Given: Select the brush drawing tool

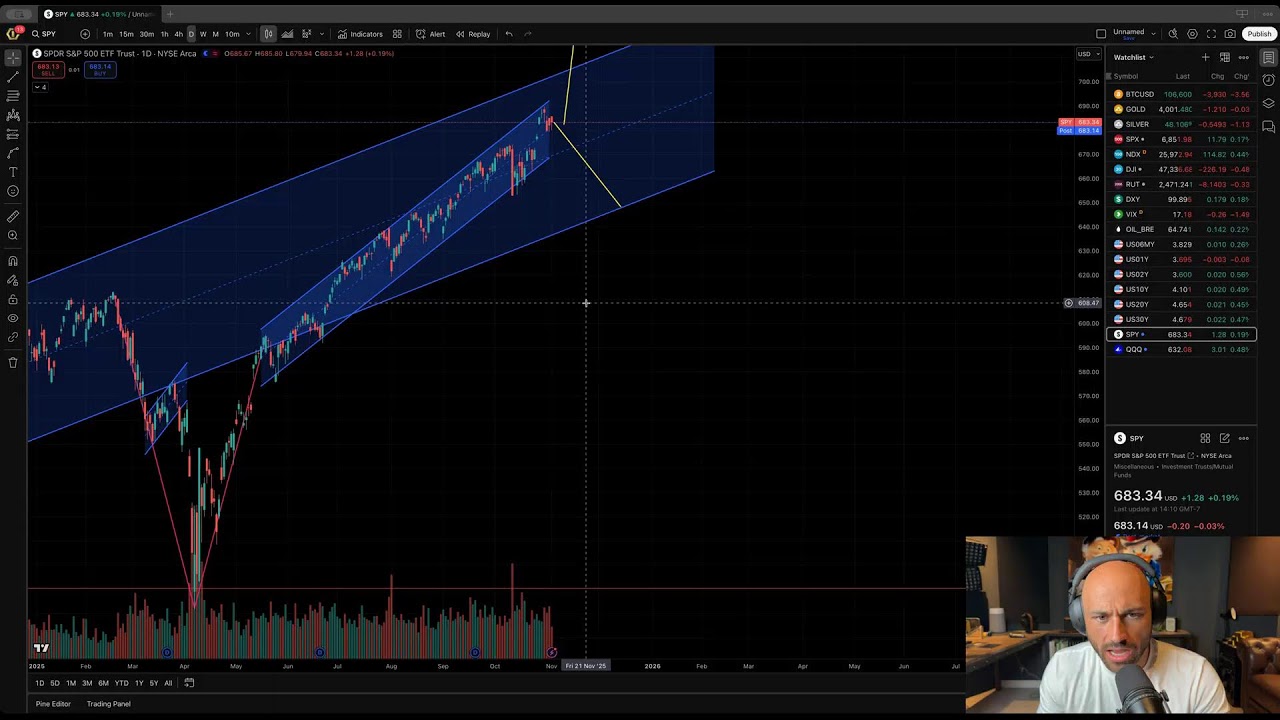Looking at the screenshot, I should pos(13,153).
